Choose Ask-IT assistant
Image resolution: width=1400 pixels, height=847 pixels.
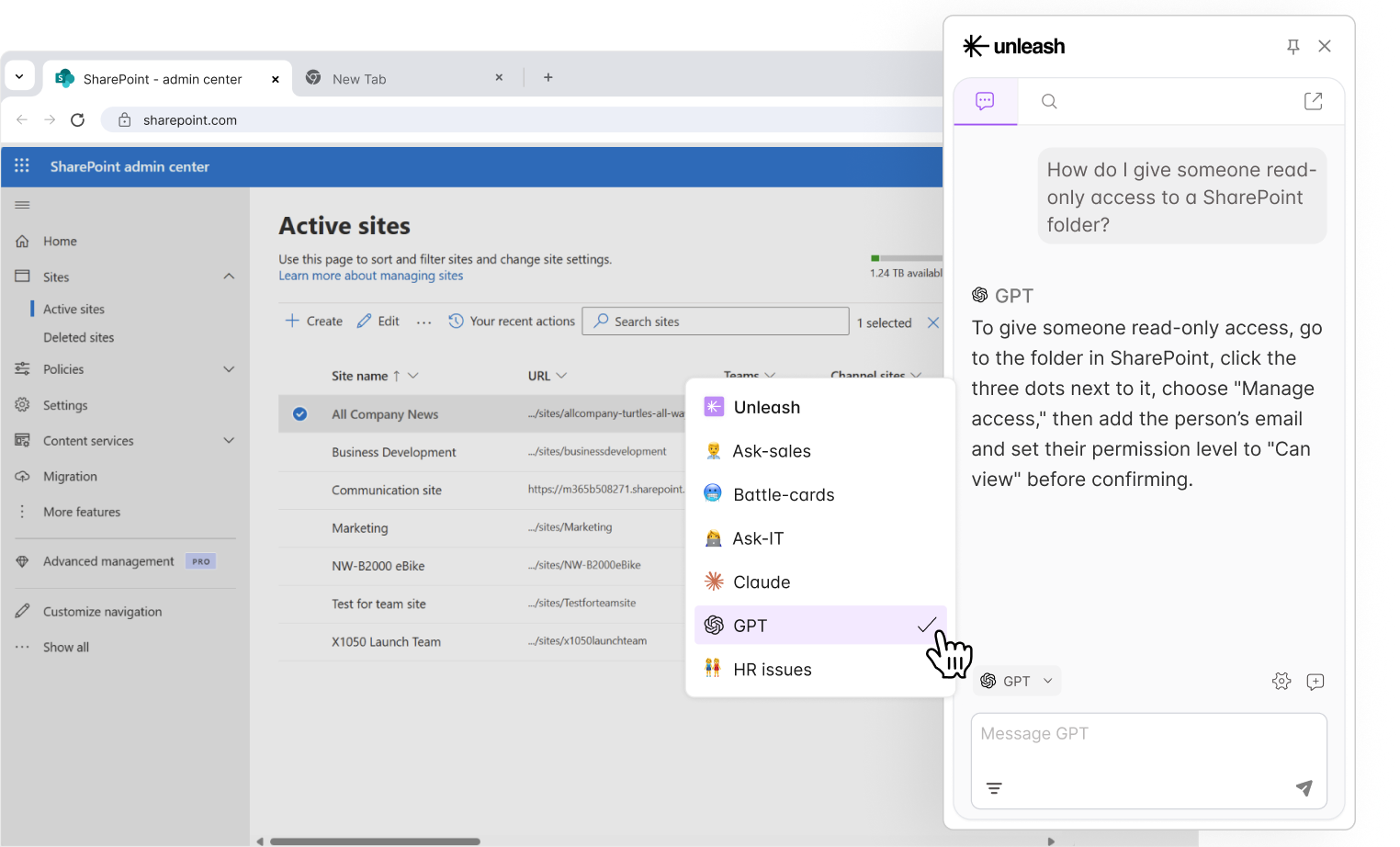pyautogui.click(x=820, y=538)
